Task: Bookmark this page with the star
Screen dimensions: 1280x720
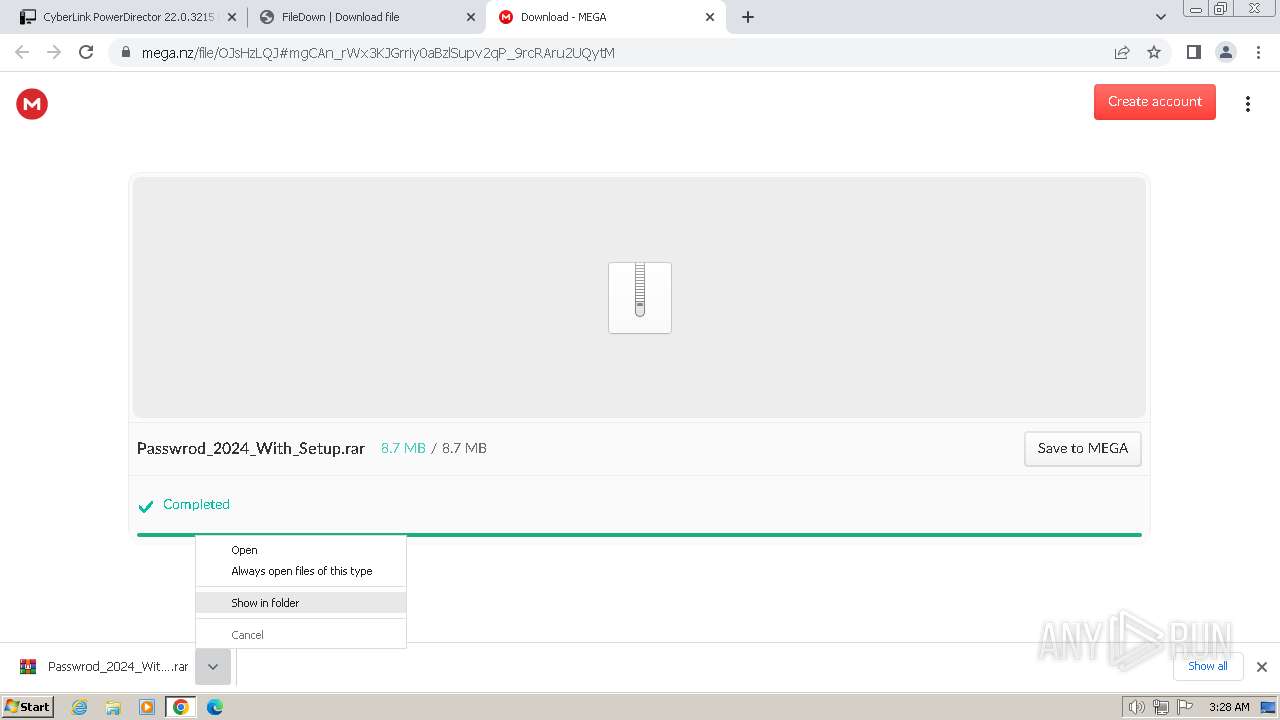Action: 1154,52
